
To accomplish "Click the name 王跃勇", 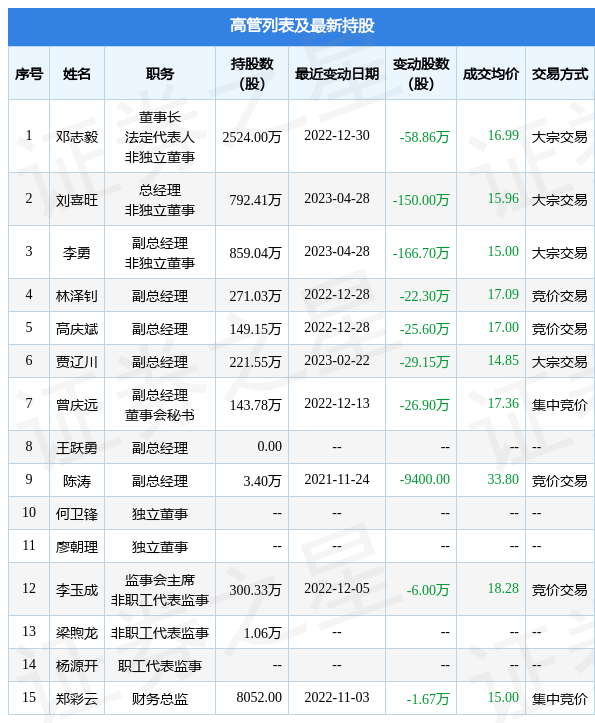I will click(77, 448).
